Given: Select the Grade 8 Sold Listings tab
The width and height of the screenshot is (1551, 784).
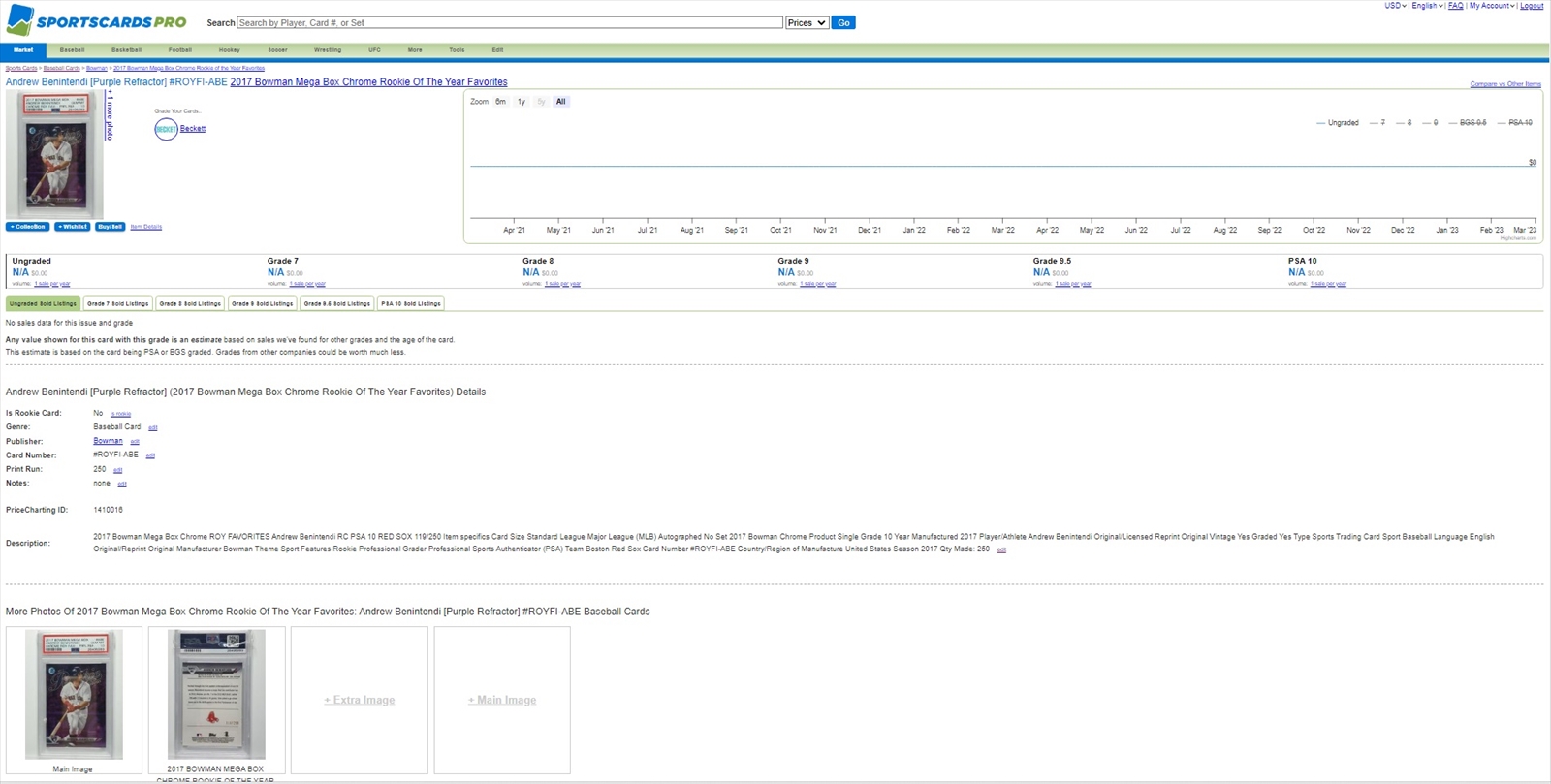Looking at the screenshot, I should (190, 303).
